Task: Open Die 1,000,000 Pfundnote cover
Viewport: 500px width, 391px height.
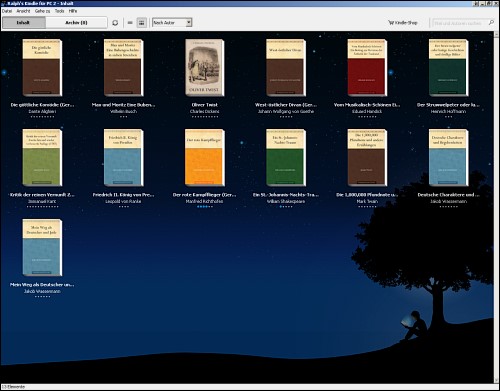Action: click(367, 158)
